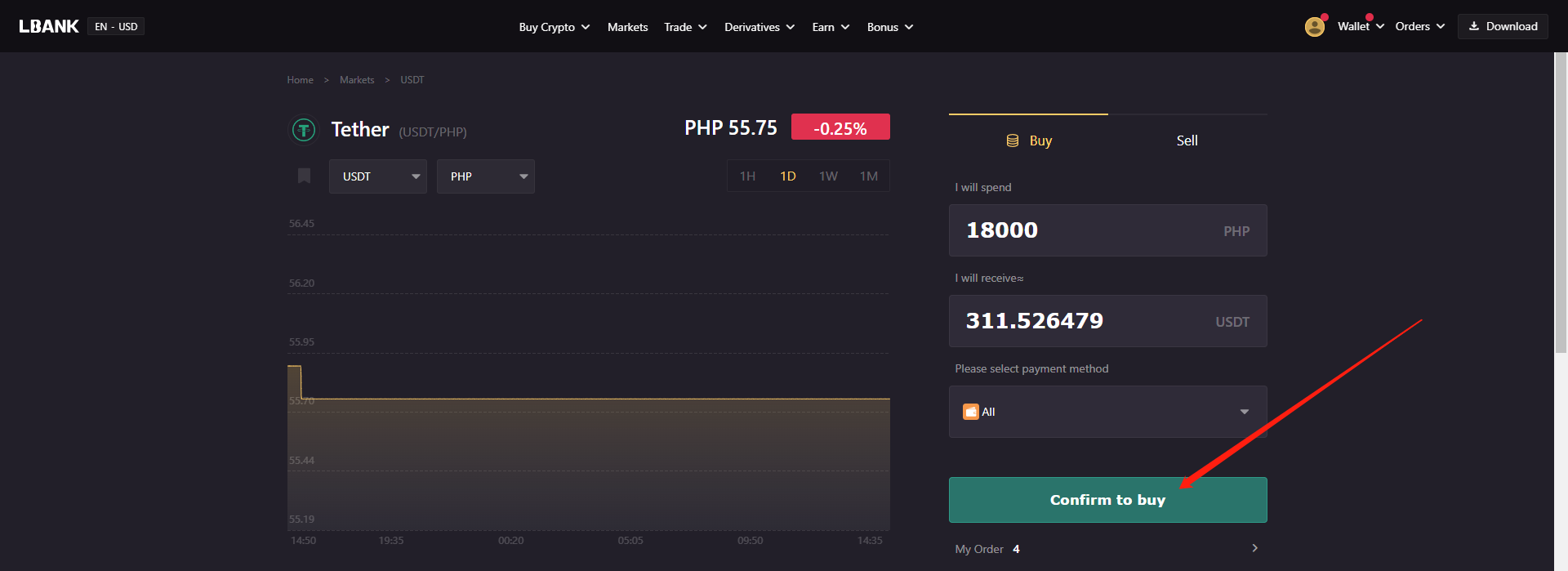The height and width of the screenshot is (571, 1568).
Task: Click the Tether coin icon
Action: click(x=304, y=130)
